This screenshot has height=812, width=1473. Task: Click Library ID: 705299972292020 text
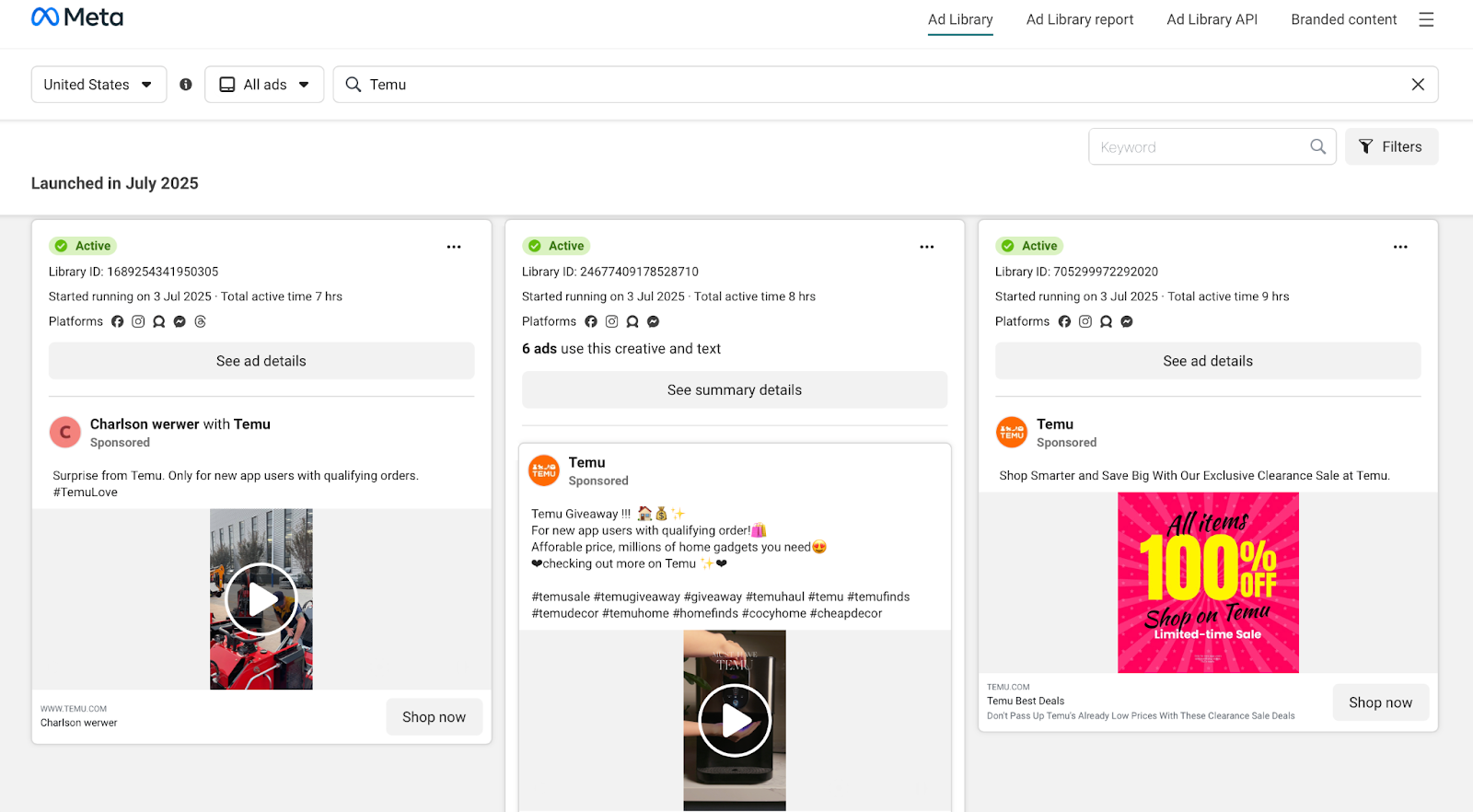1076,272
